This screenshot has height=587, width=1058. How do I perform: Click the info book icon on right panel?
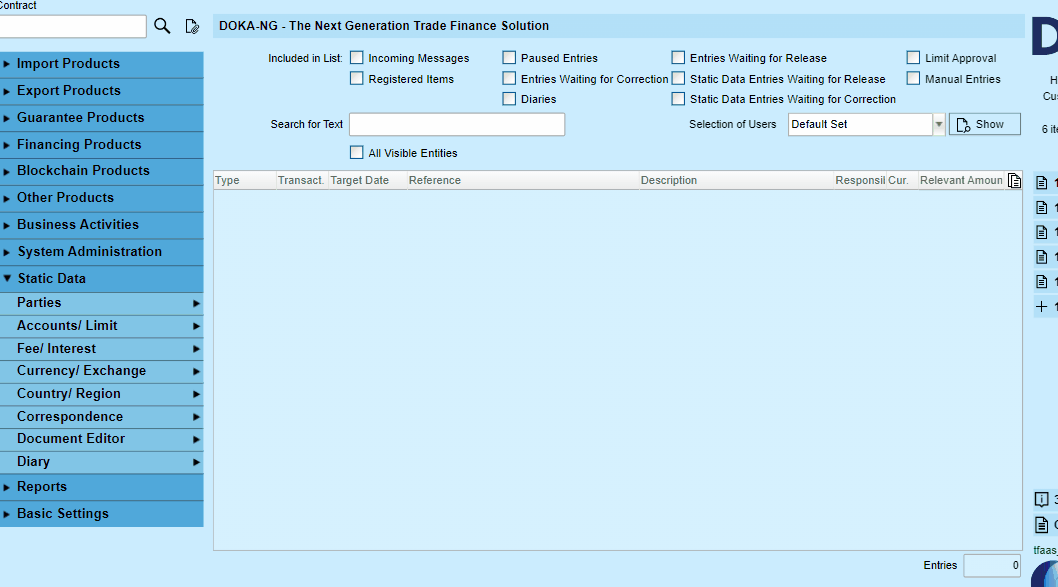(1041, 499)
